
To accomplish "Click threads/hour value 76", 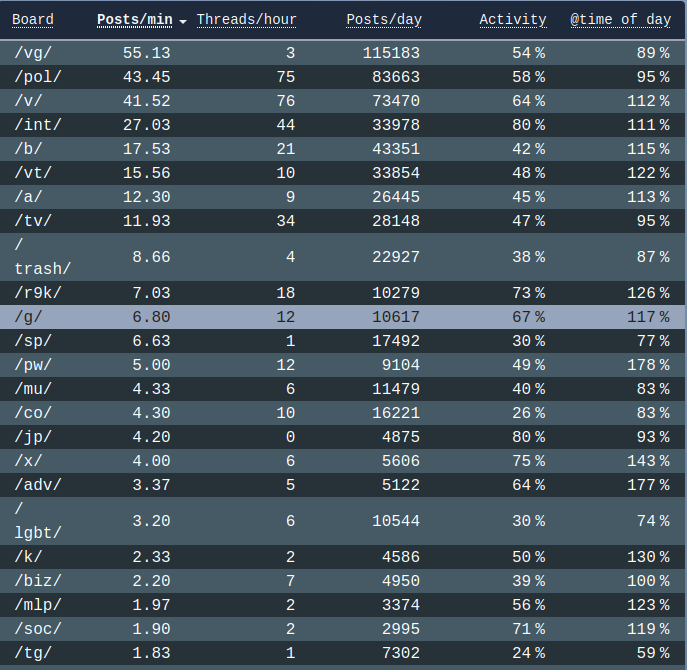I will tap(286, 101).
